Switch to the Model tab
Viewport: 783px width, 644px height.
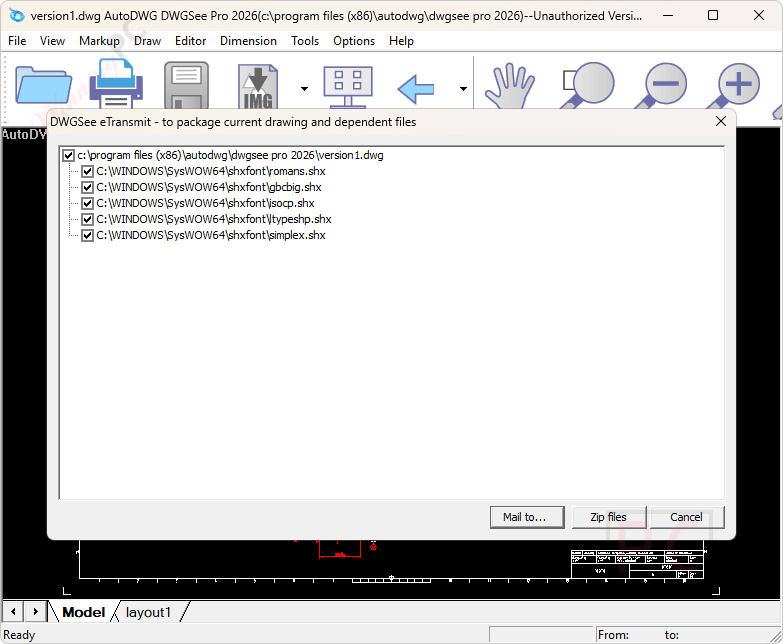pos(83,613)
